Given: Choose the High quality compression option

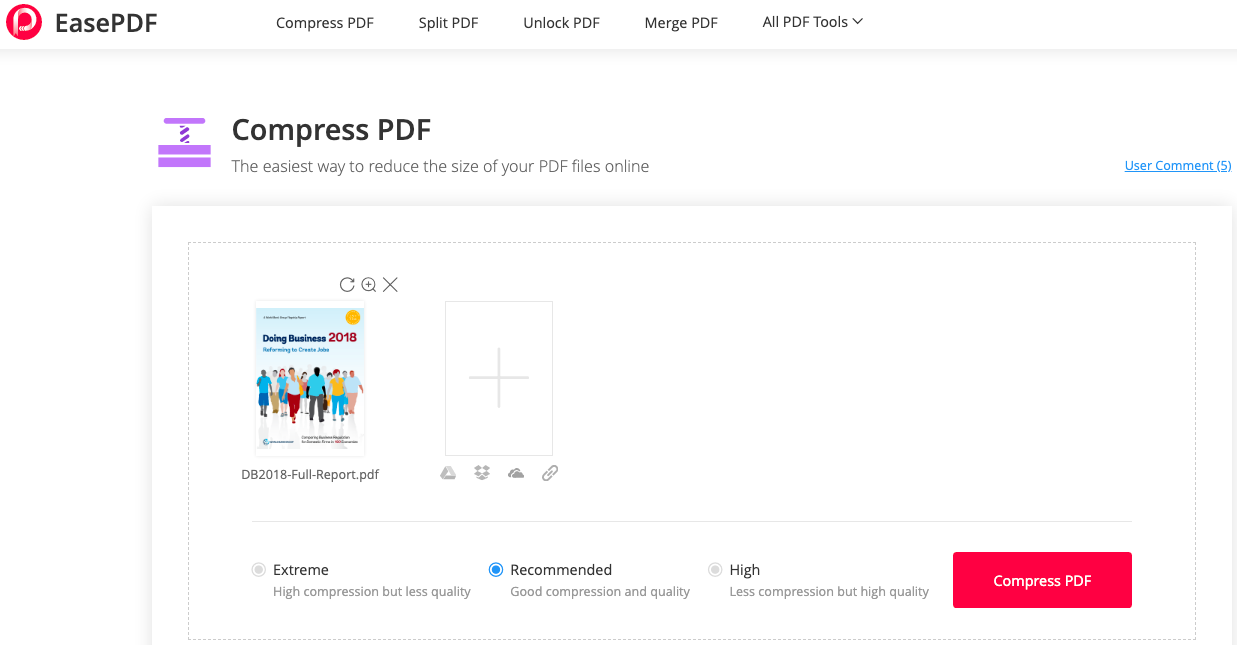Looking at the screenshot, I should (716, 569).
